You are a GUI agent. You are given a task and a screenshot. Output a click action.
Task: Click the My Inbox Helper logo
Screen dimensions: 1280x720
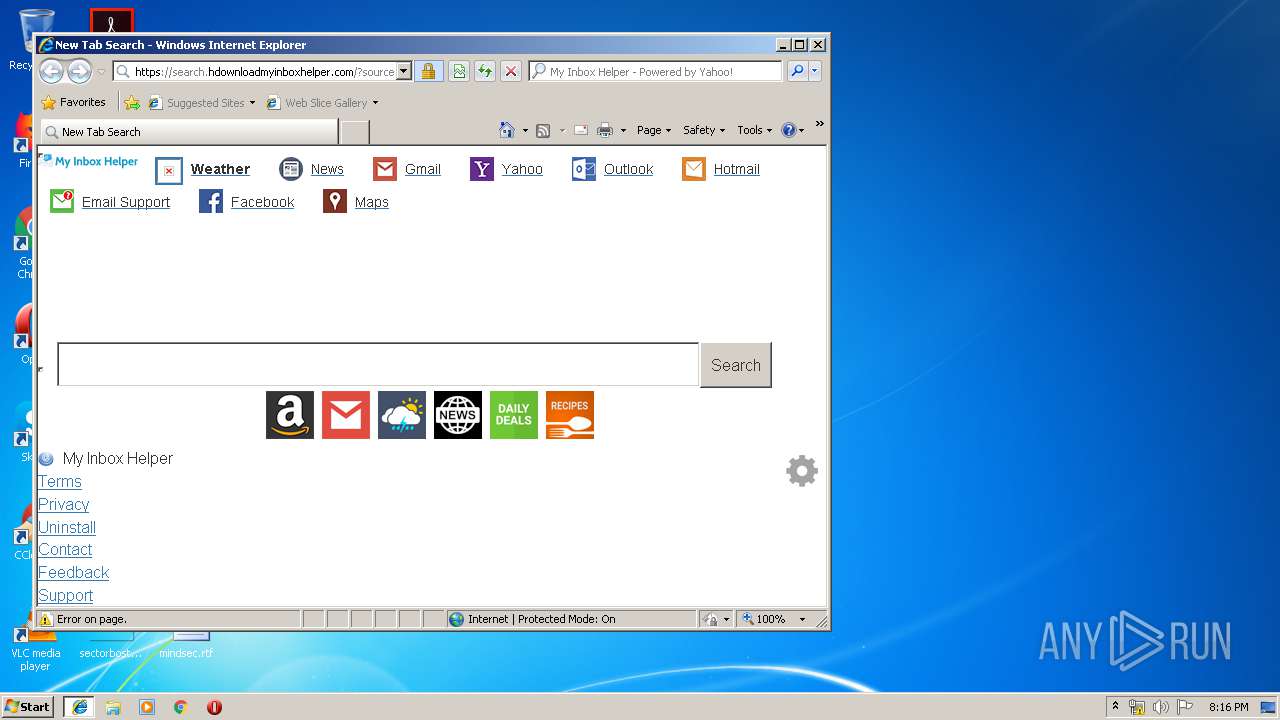point(89,161)
